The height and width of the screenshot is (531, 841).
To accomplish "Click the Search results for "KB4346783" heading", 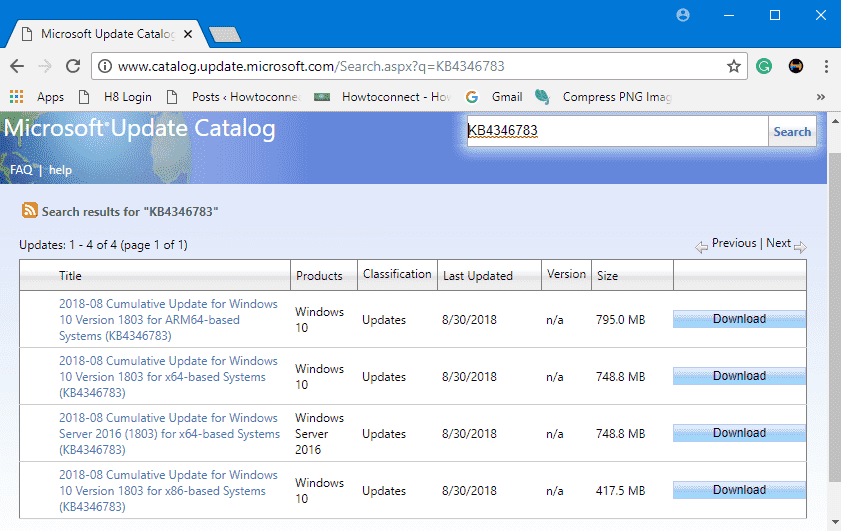I will (130, 211).
